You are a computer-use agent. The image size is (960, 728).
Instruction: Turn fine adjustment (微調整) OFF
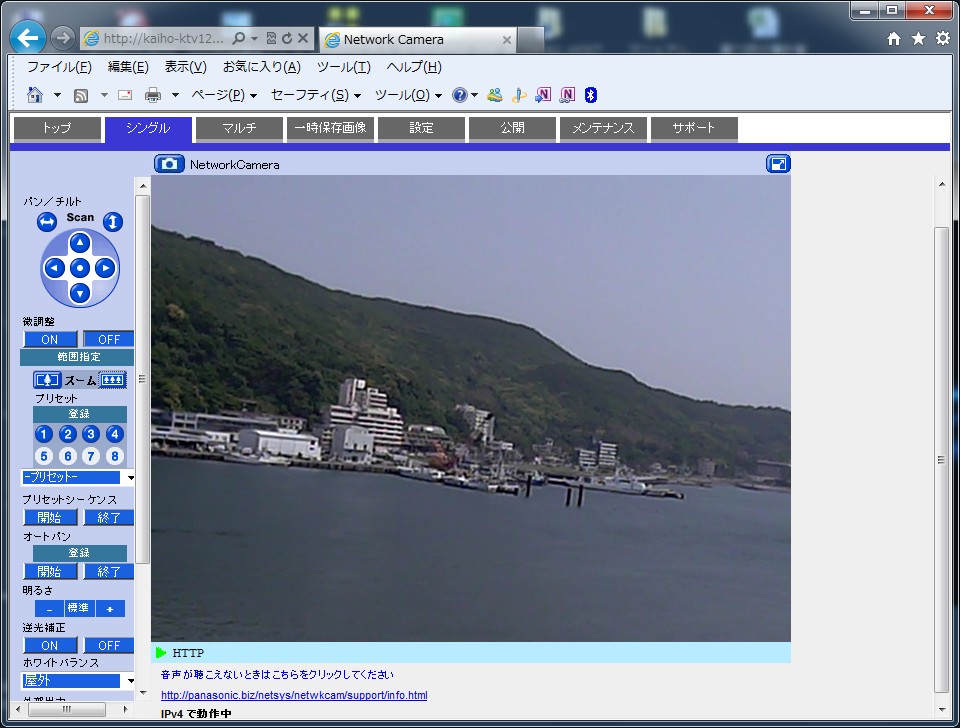coord(108,339)
